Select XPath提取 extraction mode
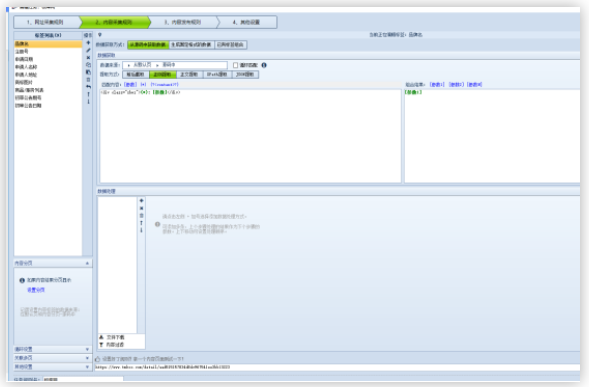The height and width of the screenshot is (387, 589). tap(217, 74)
